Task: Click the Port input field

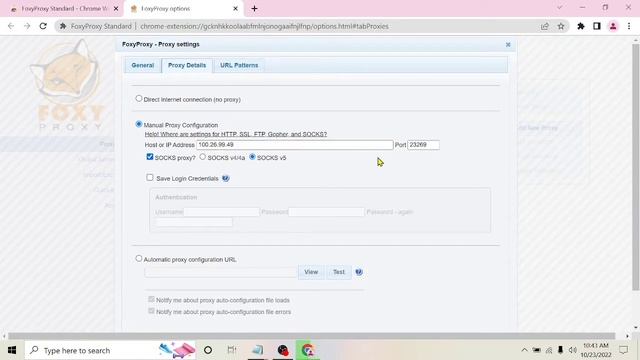Action: coord(423,145)
